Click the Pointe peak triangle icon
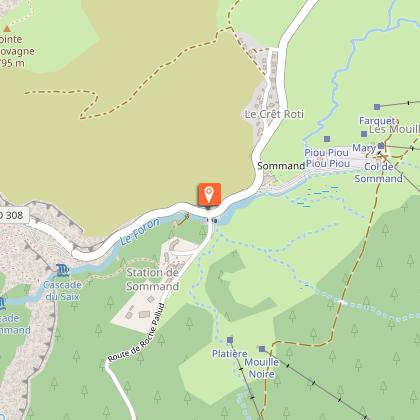This screenshot has width=420, height=420. (7, 29)
